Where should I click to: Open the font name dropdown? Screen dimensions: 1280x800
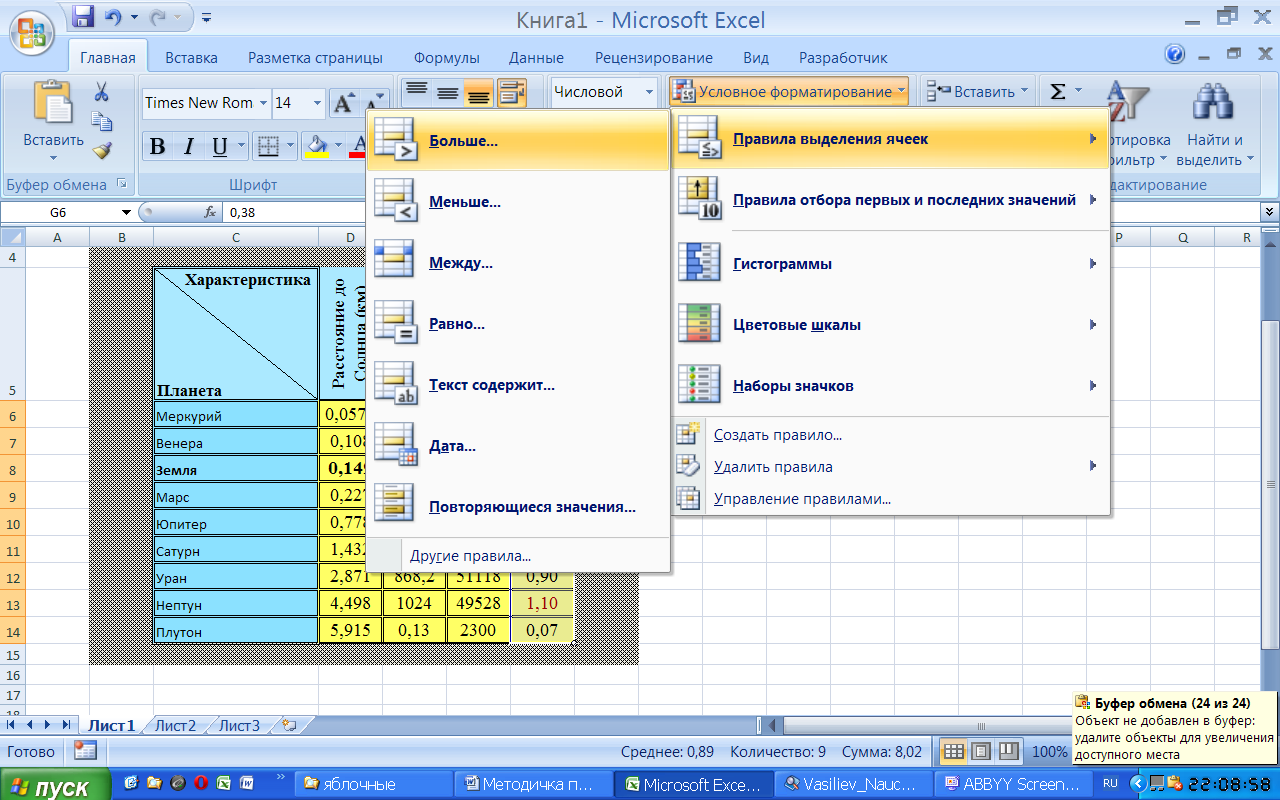[x=263, y=103]
